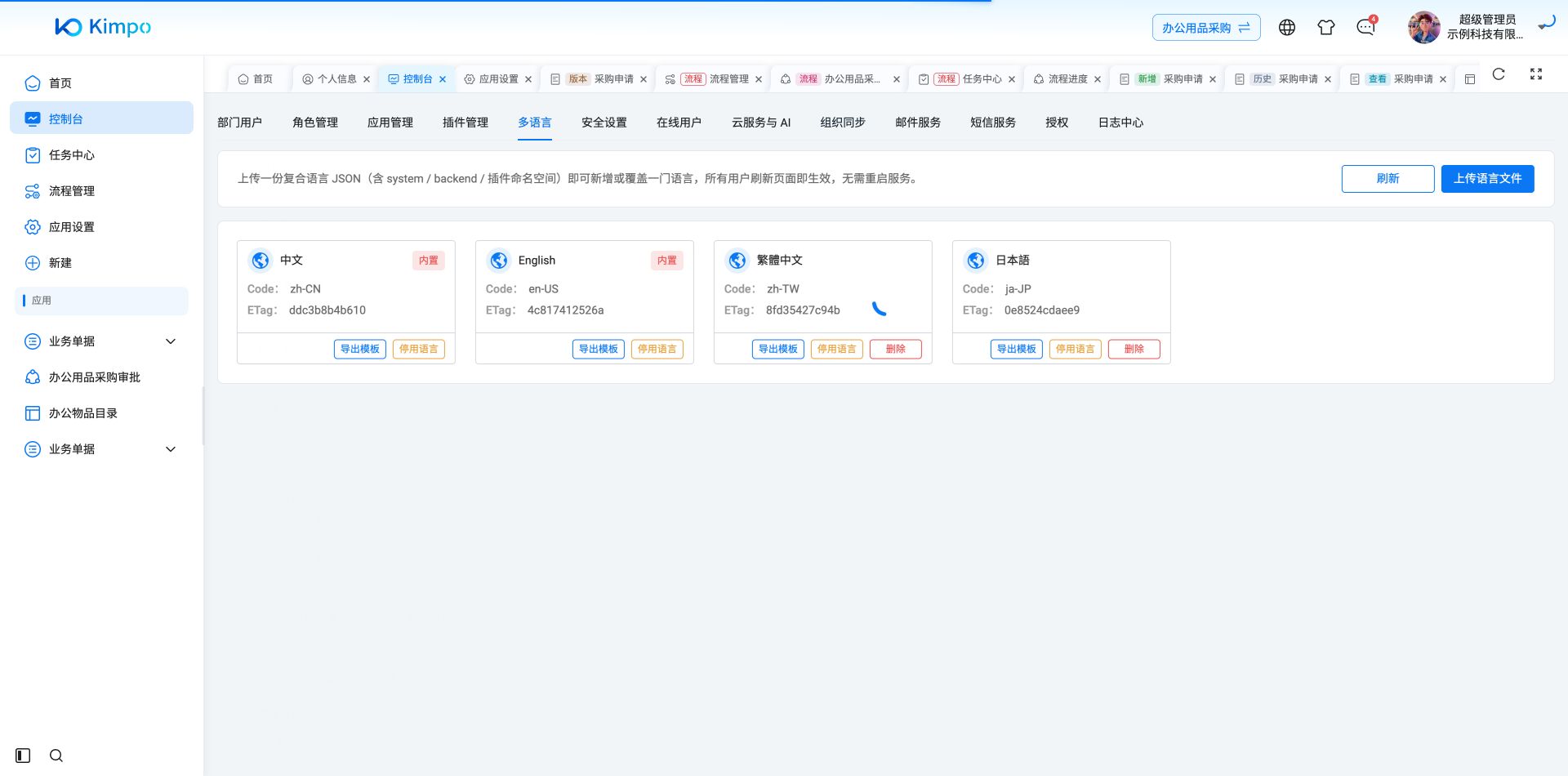Close the 应用设置 tab

(528, 79)
